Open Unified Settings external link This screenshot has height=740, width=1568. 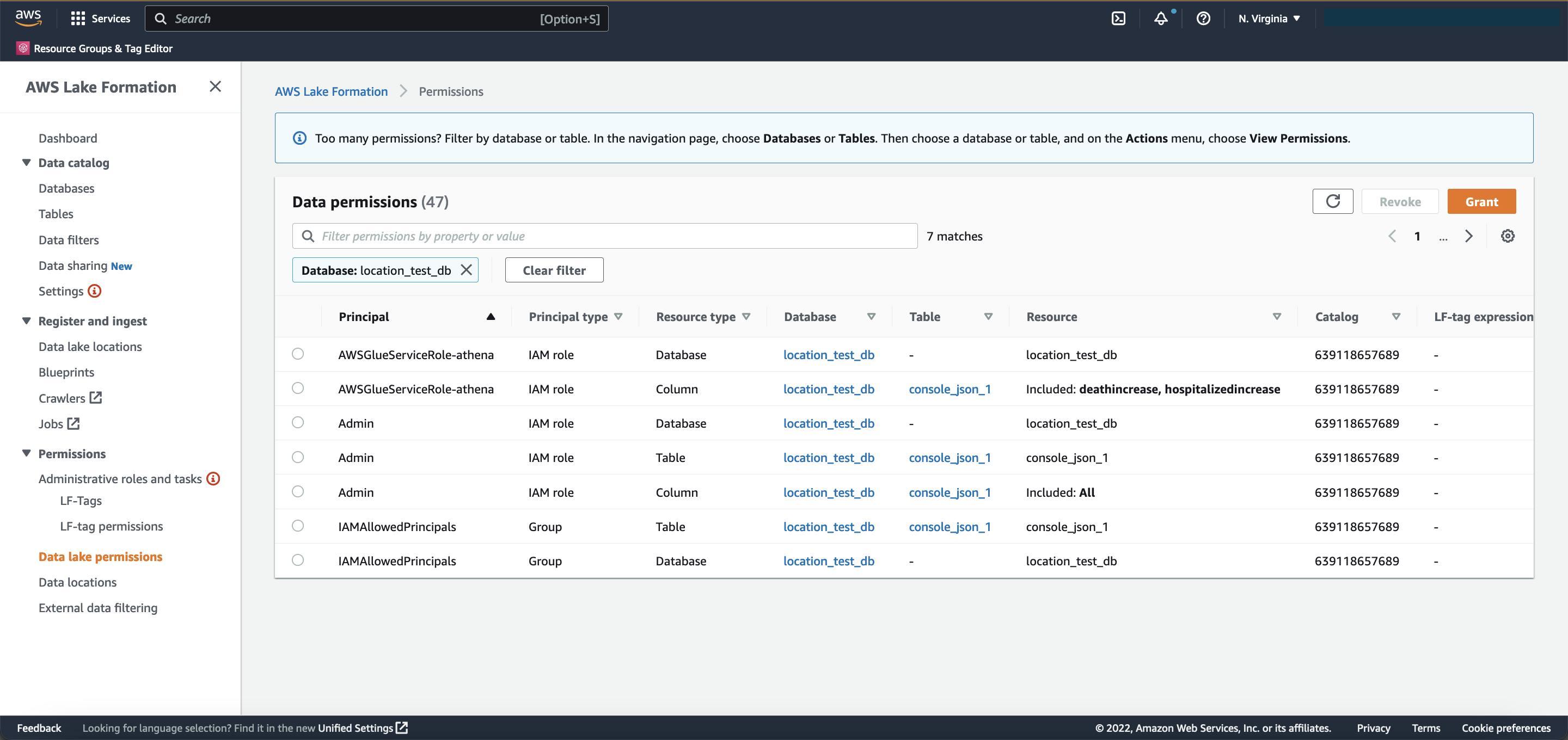pos(363,728)
